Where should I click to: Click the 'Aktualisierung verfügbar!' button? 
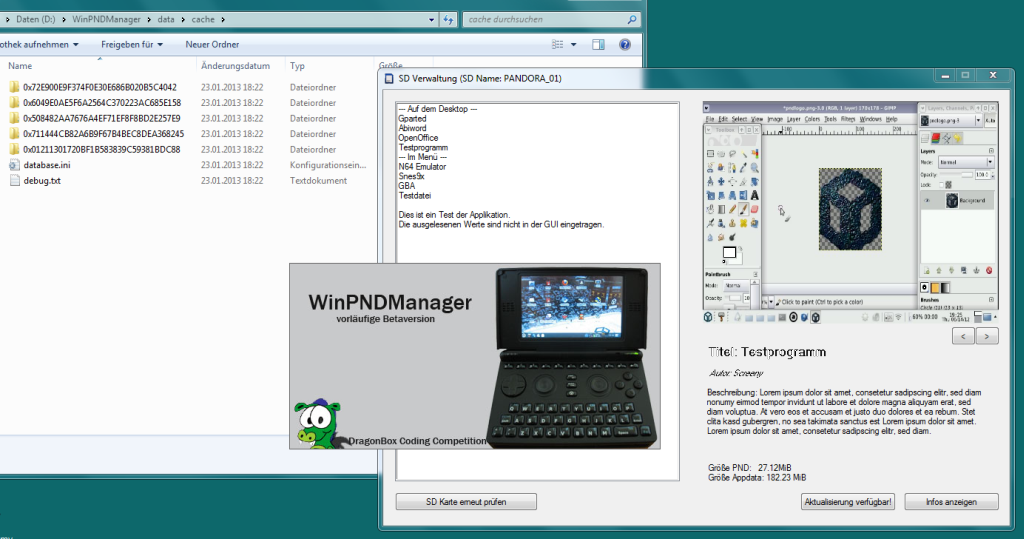(849, 502)
